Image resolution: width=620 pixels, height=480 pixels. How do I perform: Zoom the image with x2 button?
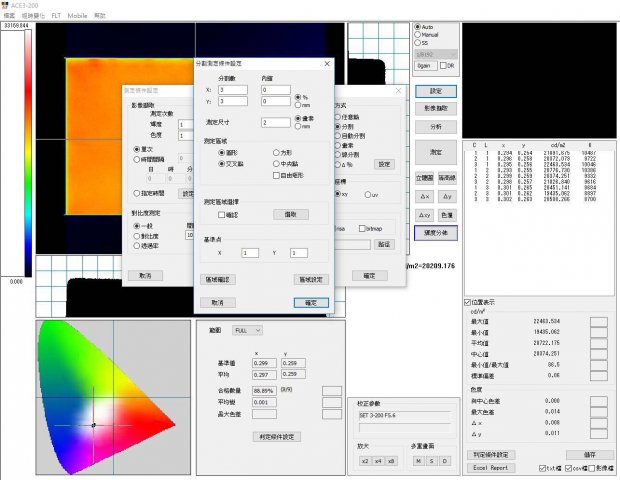click(x=365, y=460)
